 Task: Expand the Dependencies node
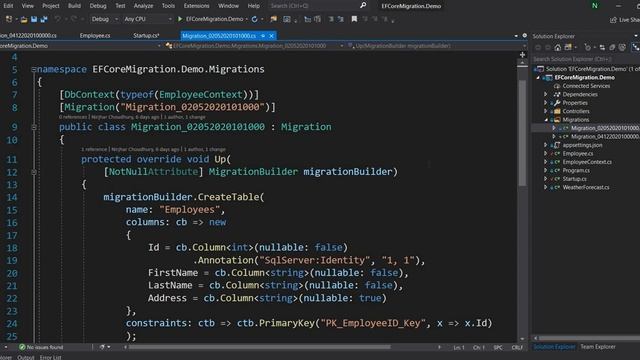click(x=546, y=94)
